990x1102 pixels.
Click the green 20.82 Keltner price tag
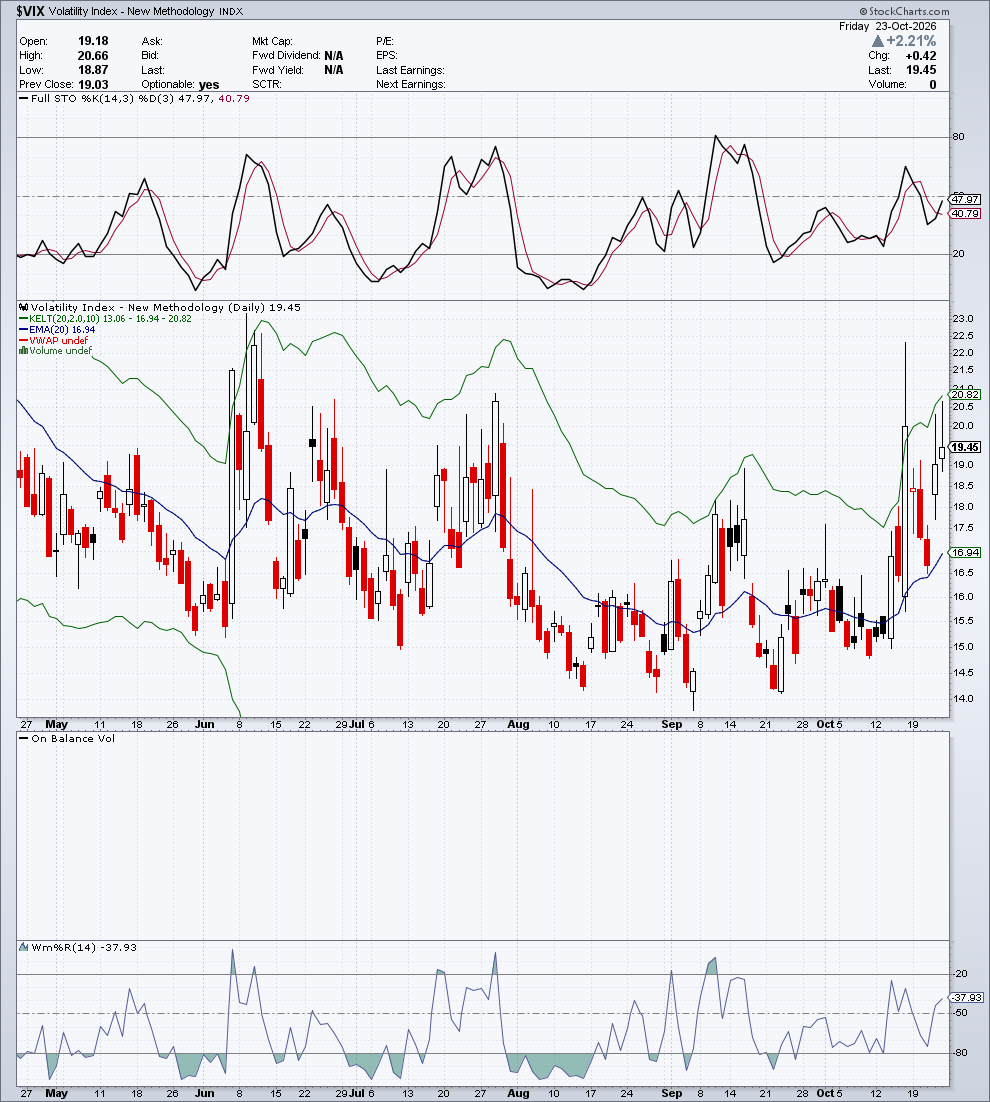tap(965, 395)
